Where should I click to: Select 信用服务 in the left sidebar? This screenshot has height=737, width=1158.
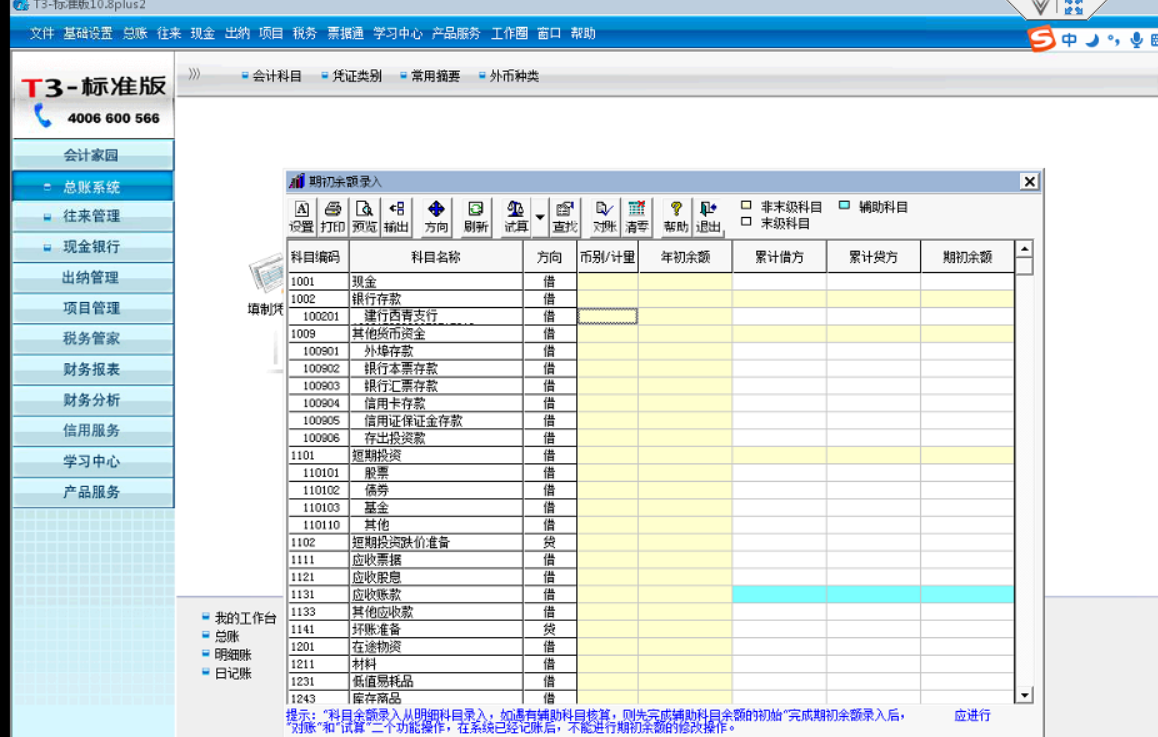coord(93,431)
